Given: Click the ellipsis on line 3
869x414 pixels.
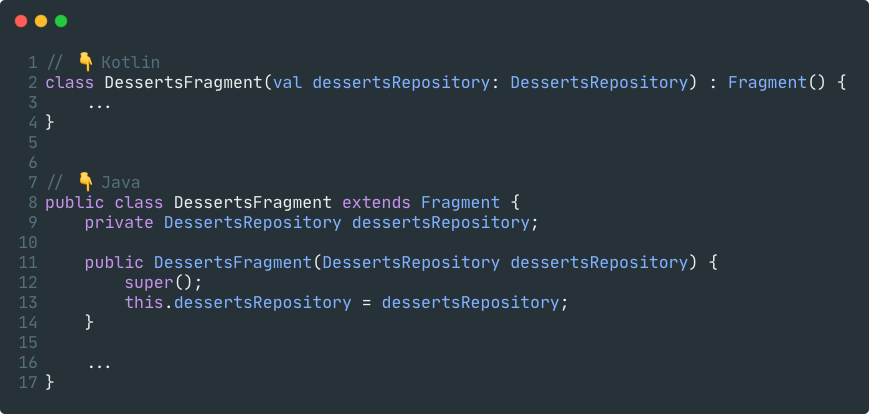Looking at the screenshot, I should pos(99,104).
